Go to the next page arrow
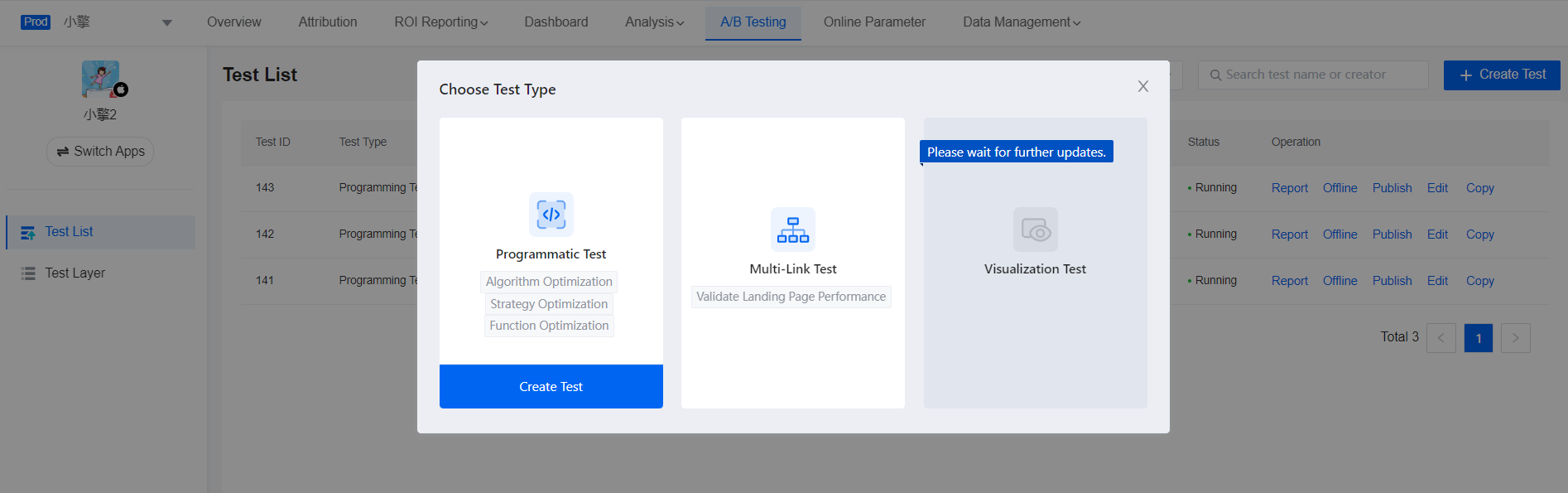1568x493 pixels. pos(1516,338)
